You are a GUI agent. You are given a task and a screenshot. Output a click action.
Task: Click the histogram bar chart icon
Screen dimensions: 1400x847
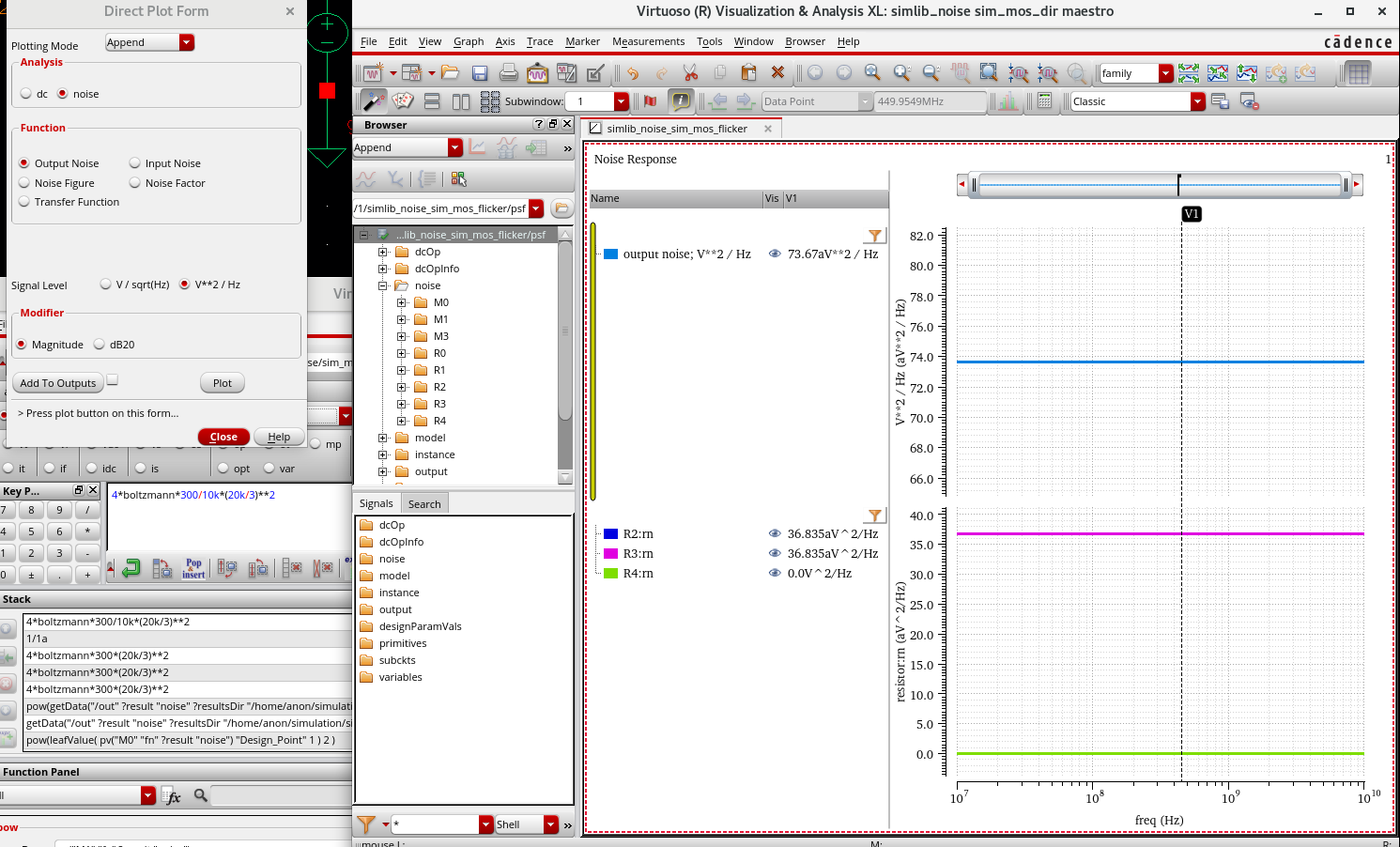1008,101
